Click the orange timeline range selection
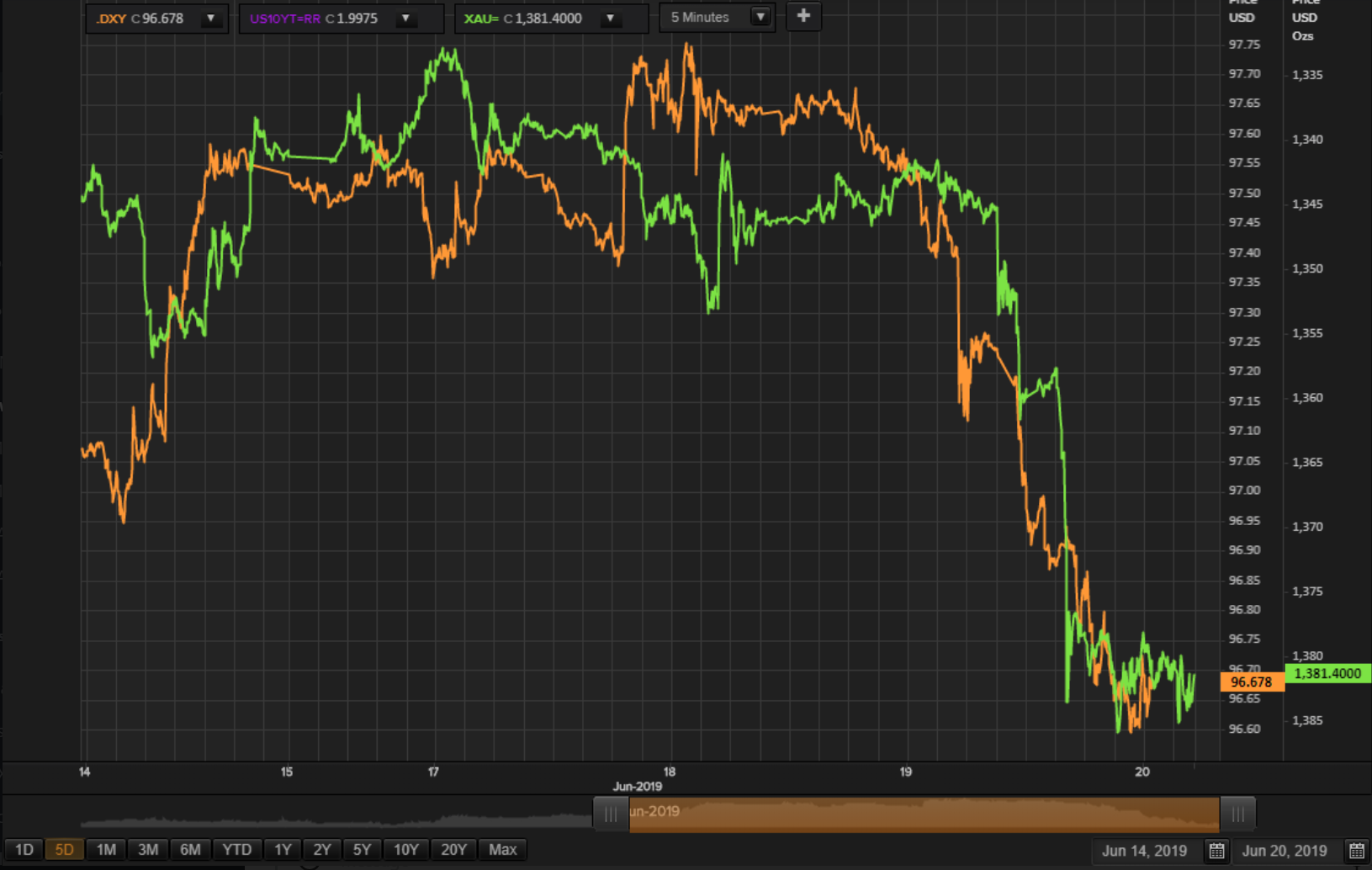 point(924,814)
